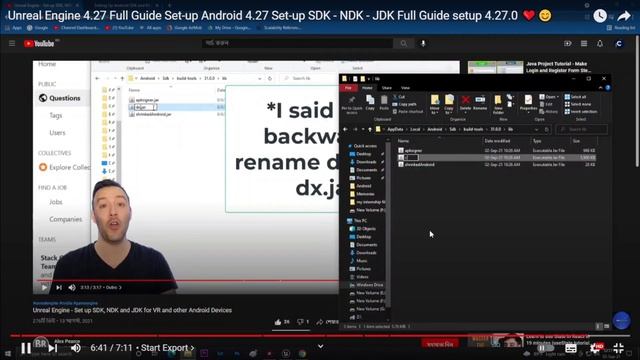
Task: Switch to Home tab in Explorer
Action: pyautogui.click(x=367, y=88)
